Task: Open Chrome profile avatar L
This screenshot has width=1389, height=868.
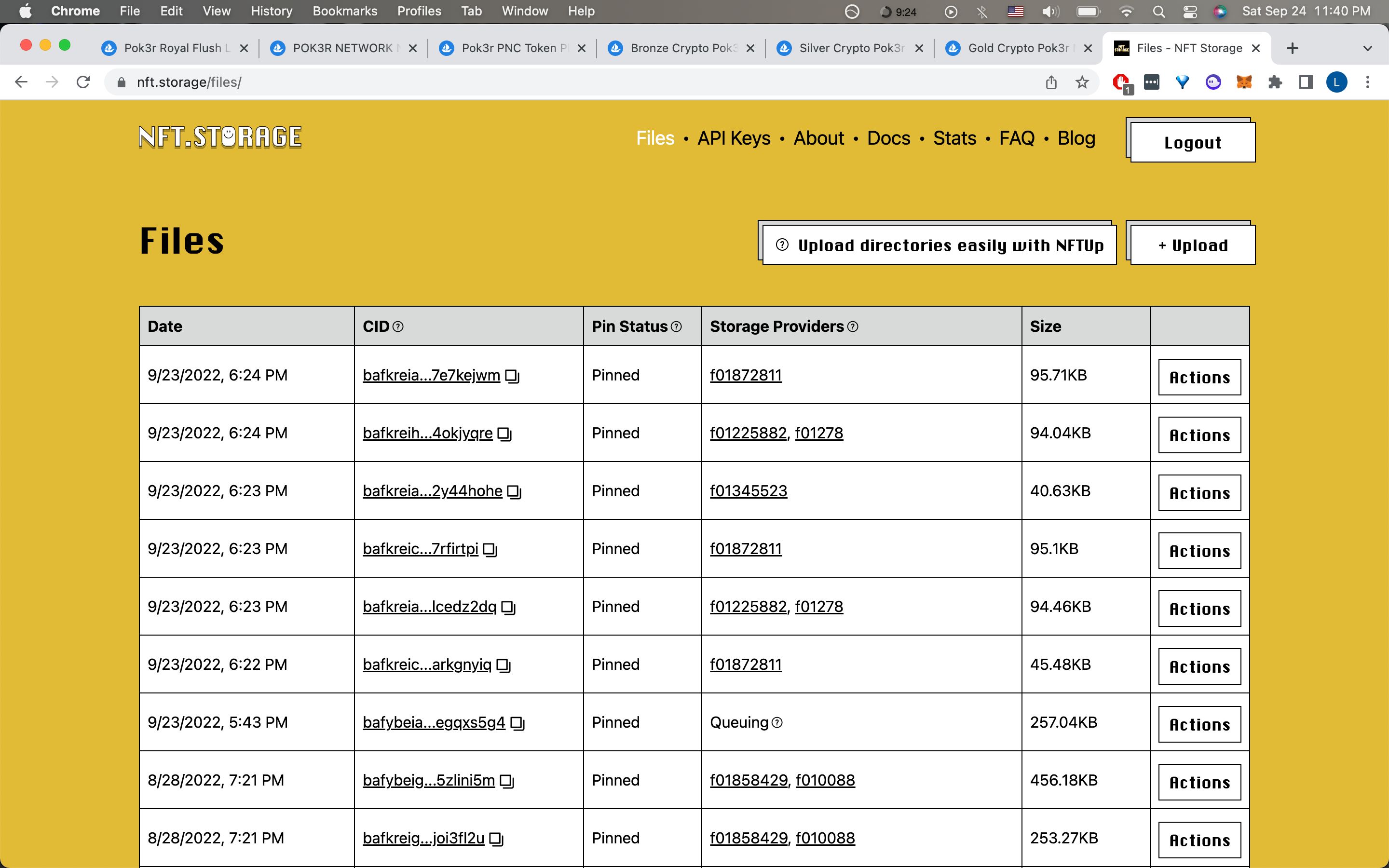Action: point(1337,82)
